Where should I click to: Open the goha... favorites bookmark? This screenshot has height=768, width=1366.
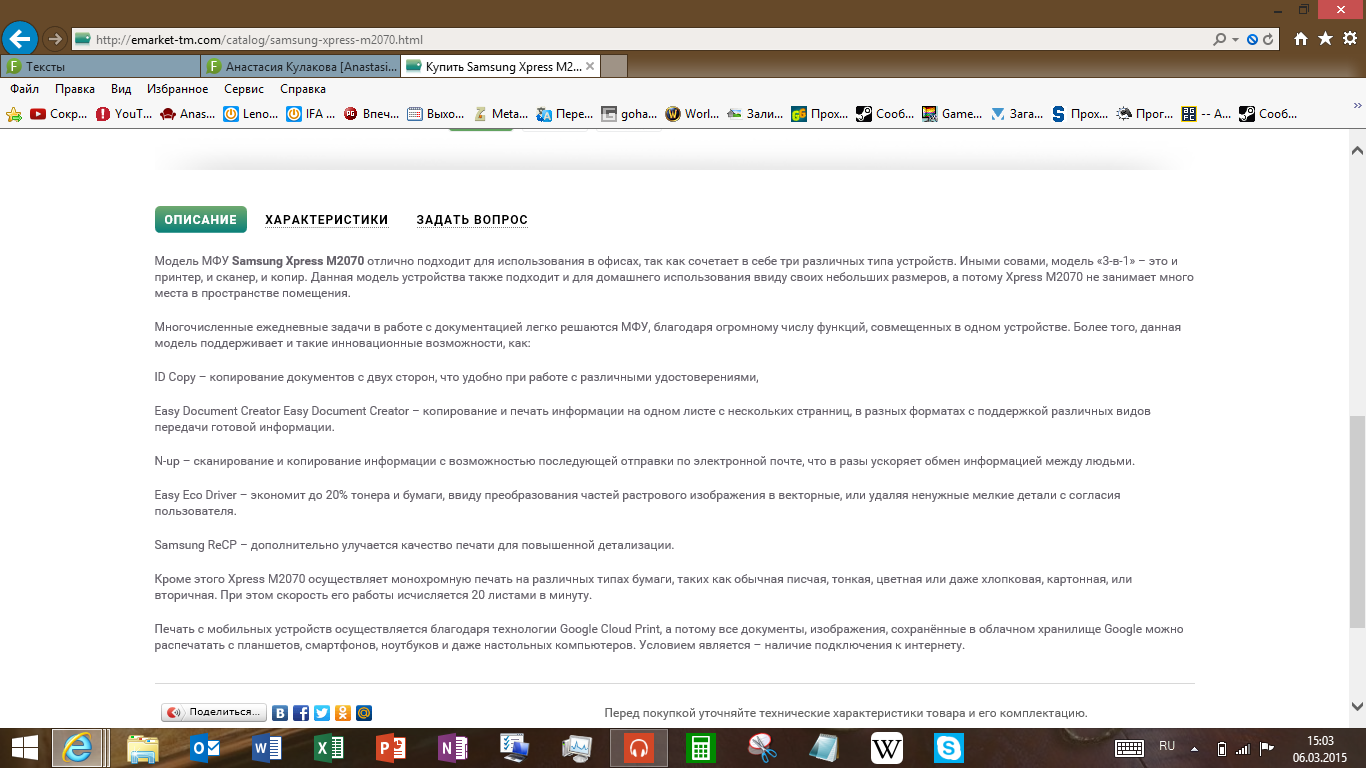pos(630,114)
